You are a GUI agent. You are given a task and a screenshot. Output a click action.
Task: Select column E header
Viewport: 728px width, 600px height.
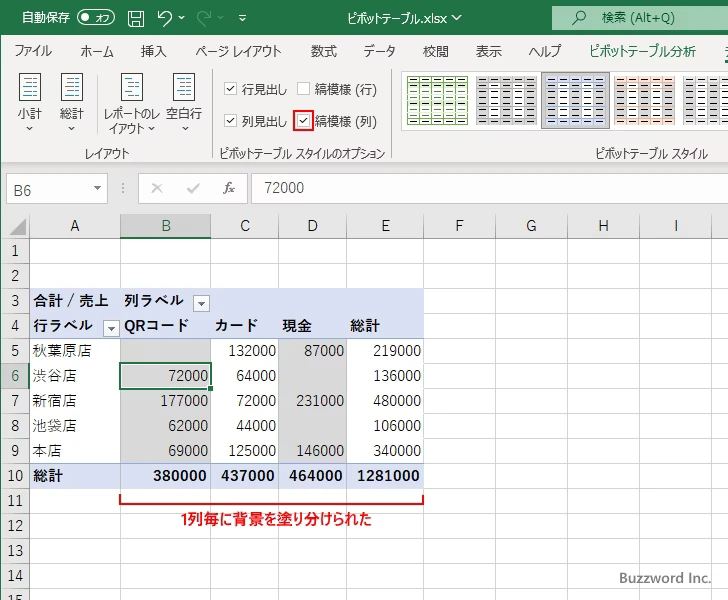click(x=385, y=226)
